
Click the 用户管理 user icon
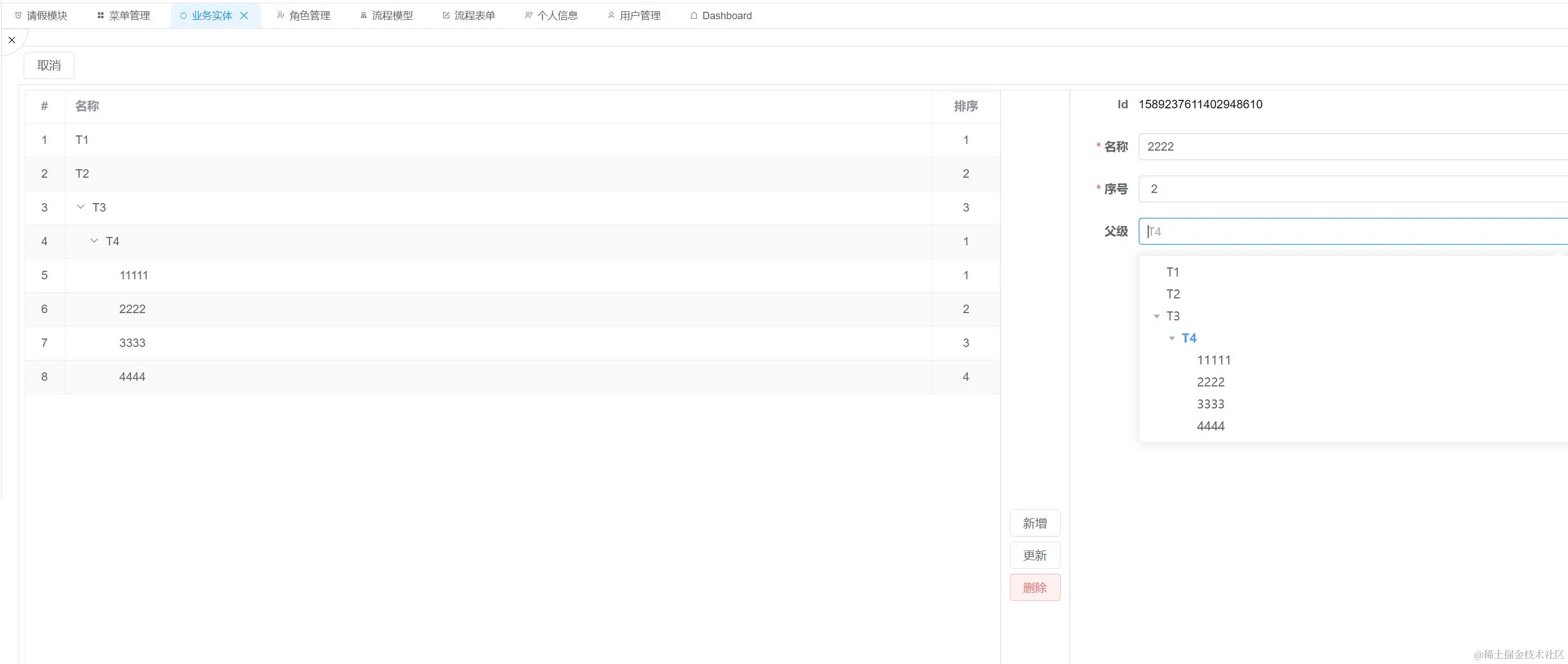611,15
